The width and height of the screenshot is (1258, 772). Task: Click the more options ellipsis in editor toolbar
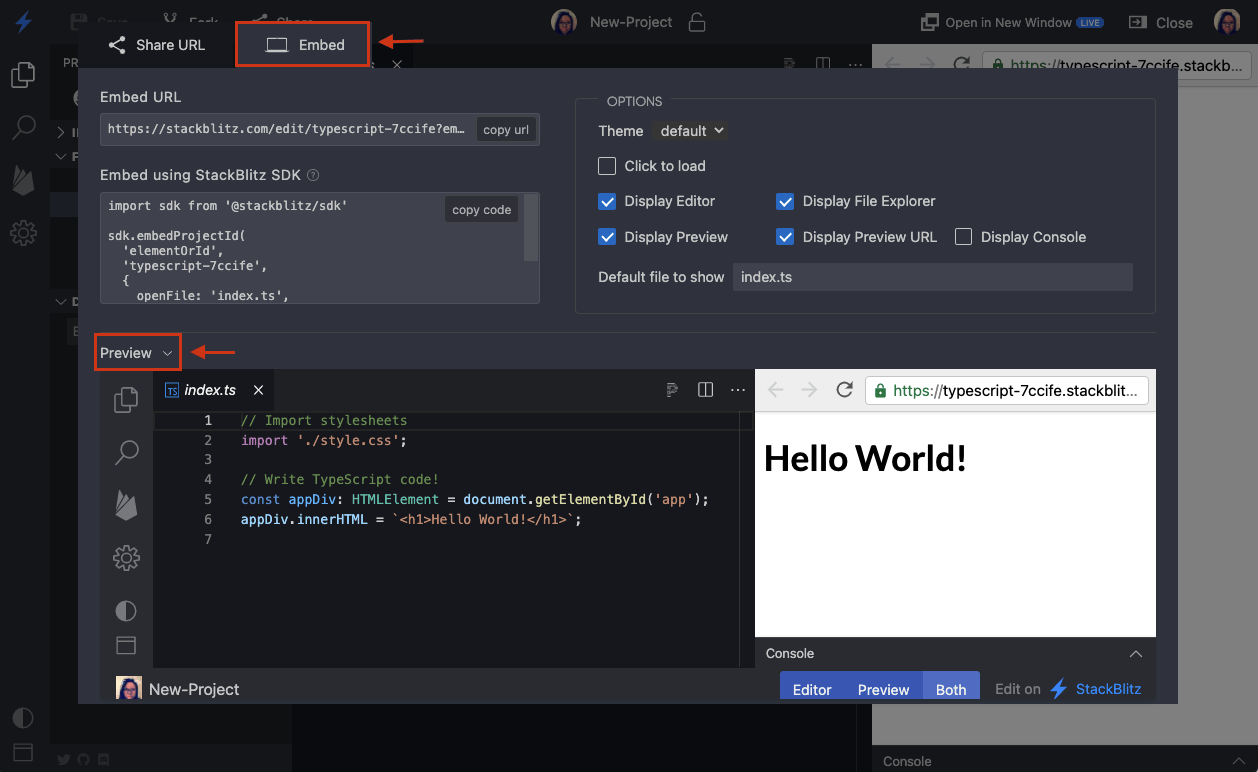[x=738, y=390]
